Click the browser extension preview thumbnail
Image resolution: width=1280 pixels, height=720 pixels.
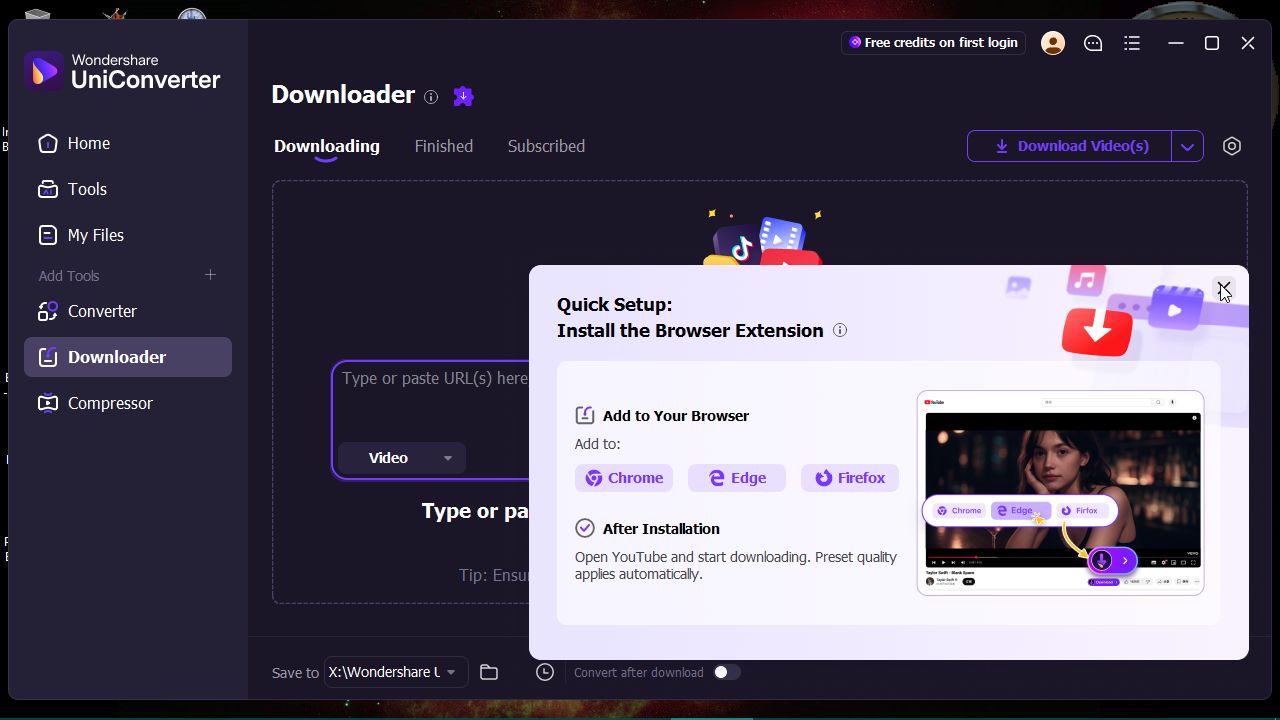coord(1060,493)
